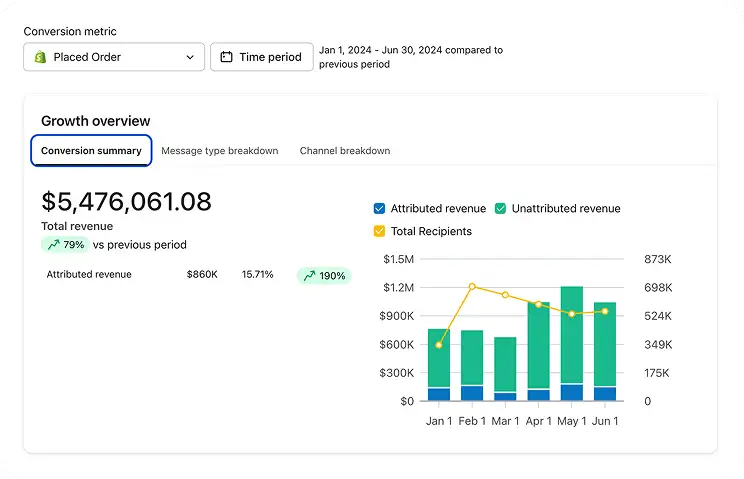Click the 190% growth trend badge
Viewport: 744px width, 479px height.
pos(325,276)
